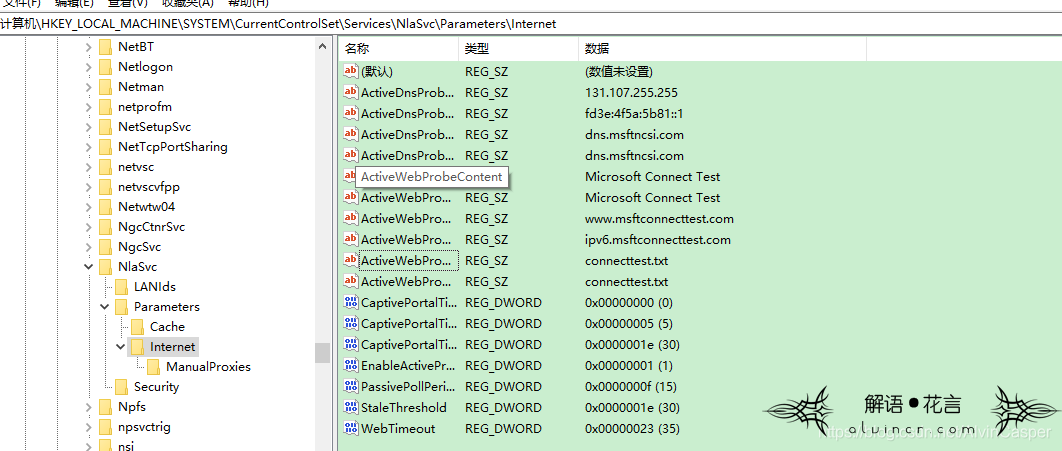The width and height of the screenshot is (1062, 451).
Task: Click the Netman folder icon
Action: [105, 87]
